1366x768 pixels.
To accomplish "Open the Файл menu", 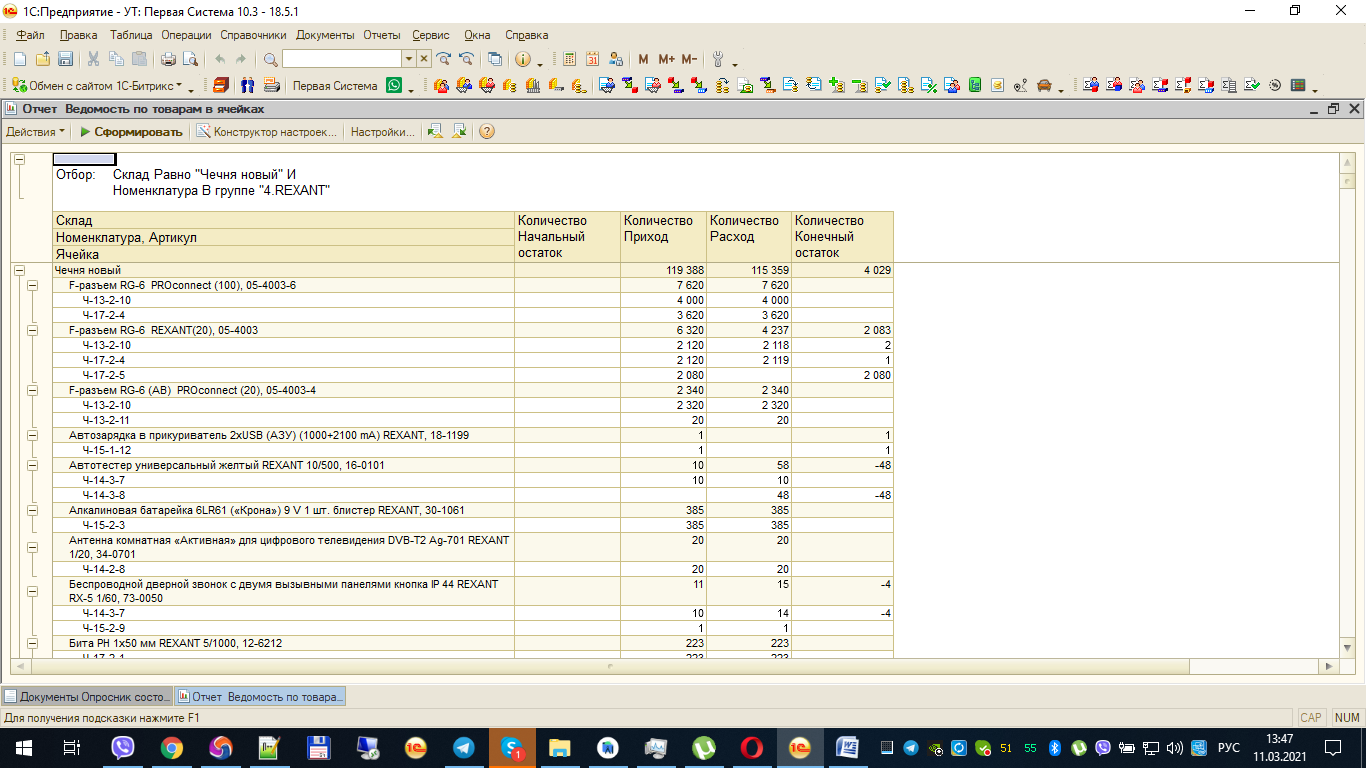I will click(x=30, y=35).
